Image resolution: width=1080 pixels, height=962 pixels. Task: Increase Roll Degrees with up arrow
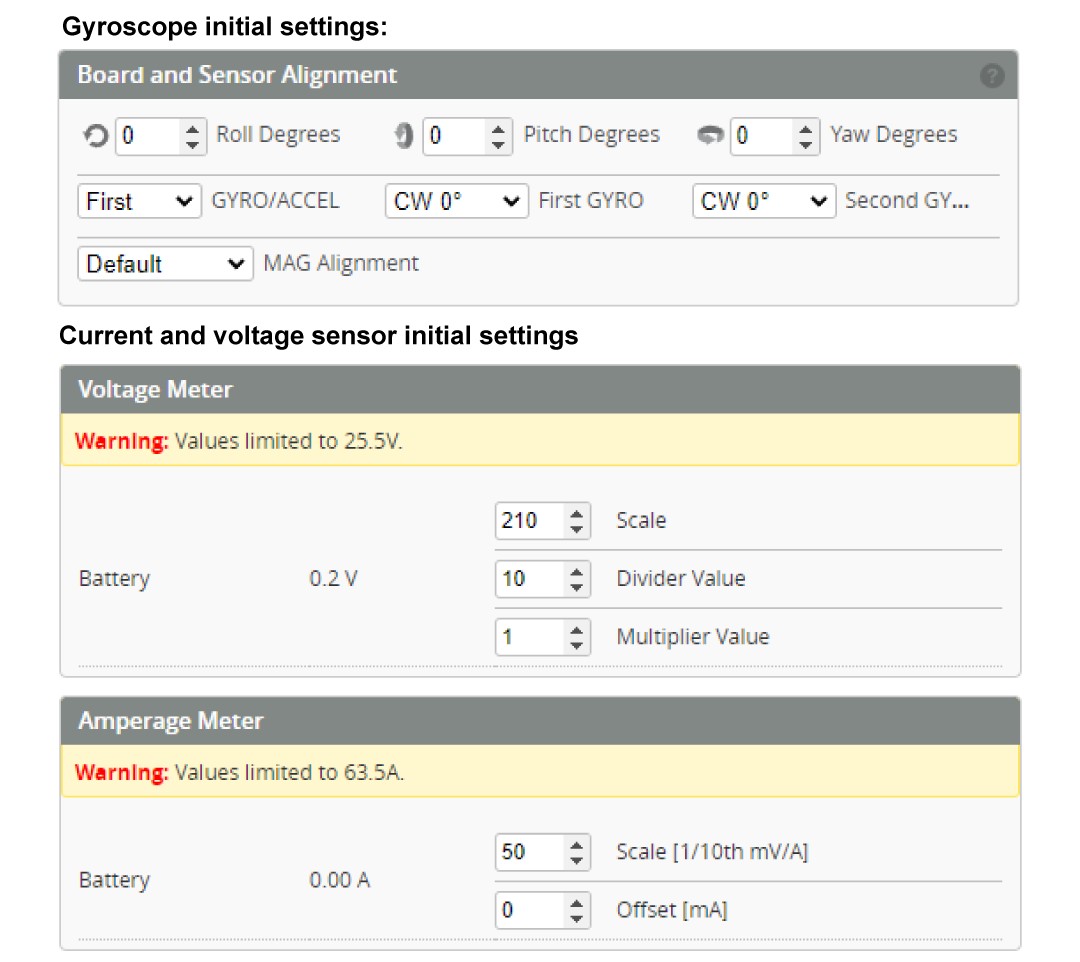[x=192, y=127]
